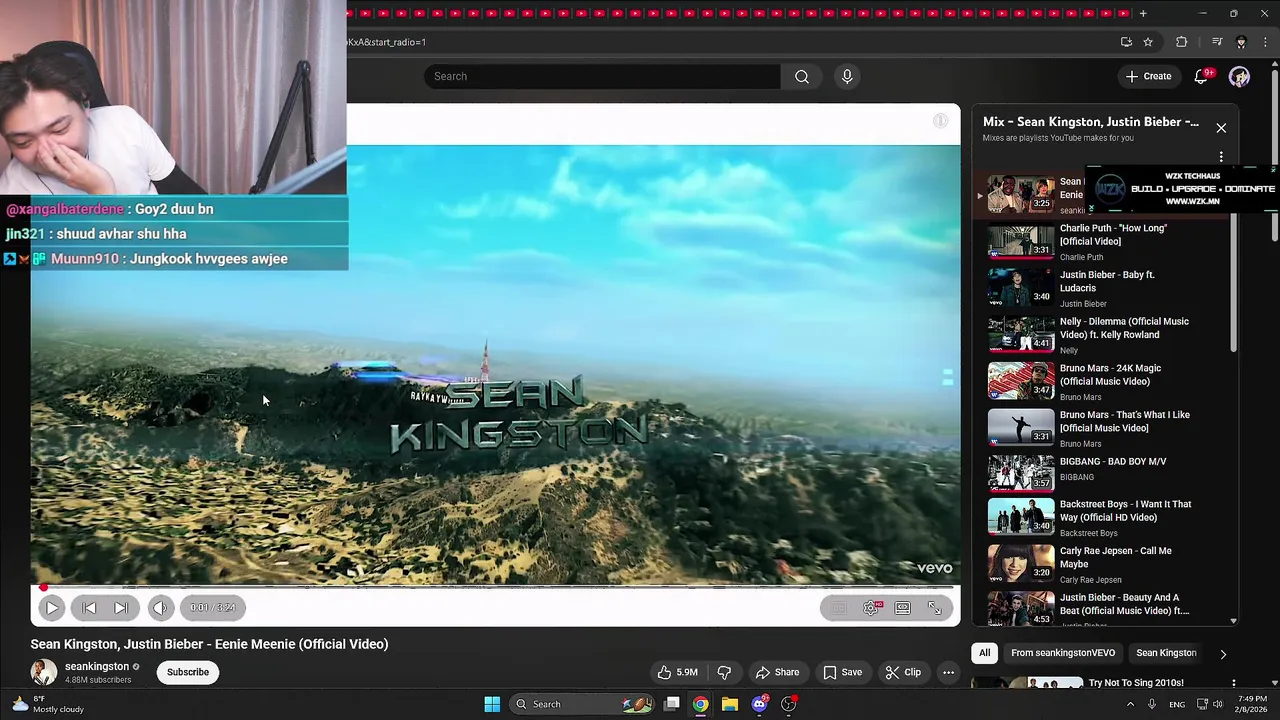1280x720 pixels.
Task: Click the YouTube search magnifier button
Action: pyautogui.click(x=802, y=76)
